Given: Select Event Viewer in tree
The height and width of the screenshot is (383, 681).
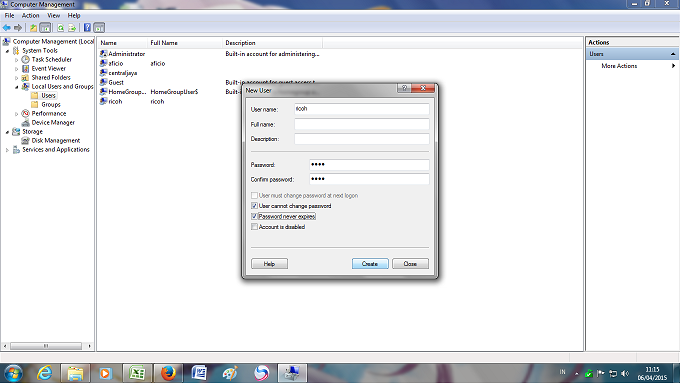Looking at the screenshot, I should (x=49, y=69).
